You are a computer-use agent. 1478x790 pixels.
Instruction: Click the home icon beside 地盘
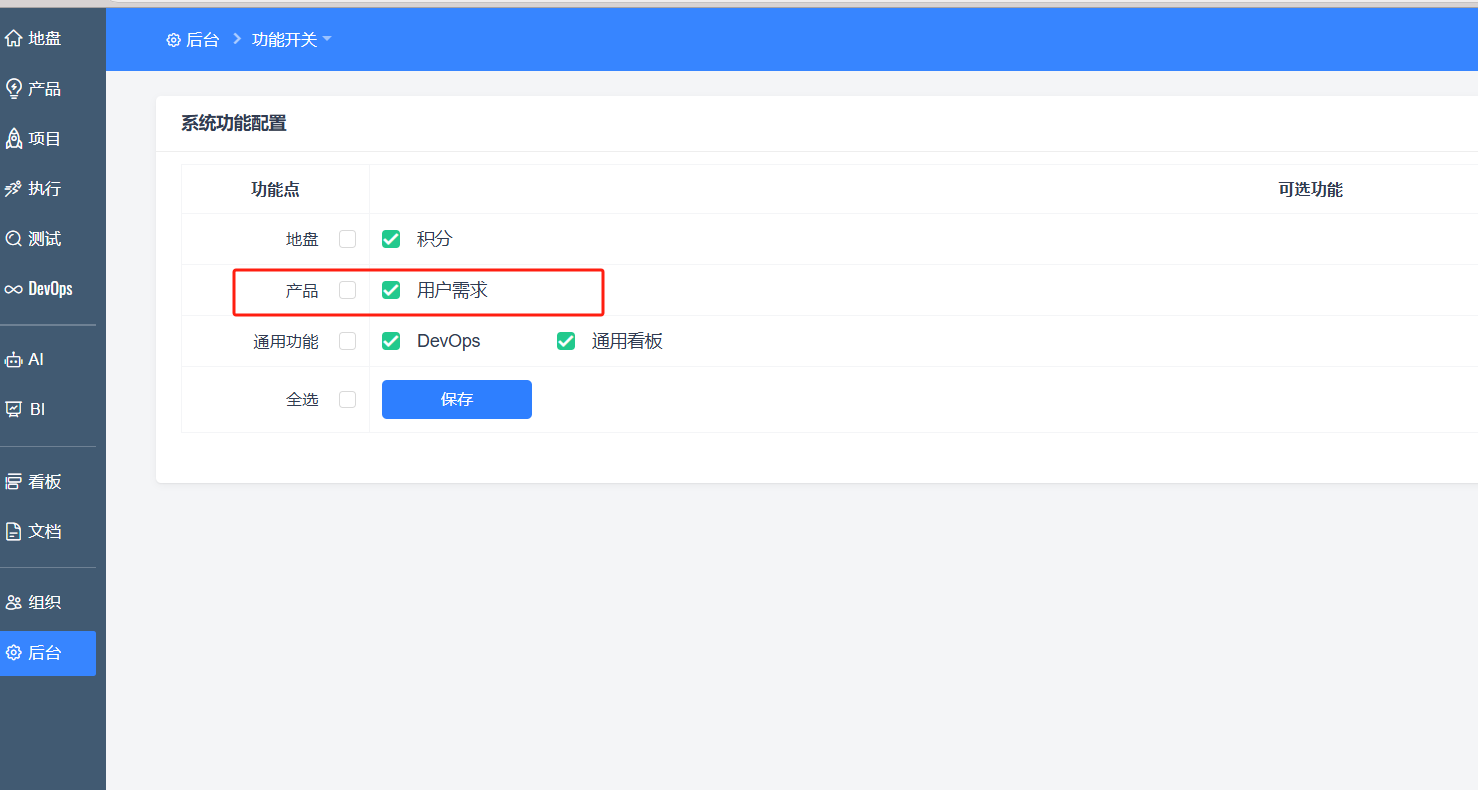13,39
